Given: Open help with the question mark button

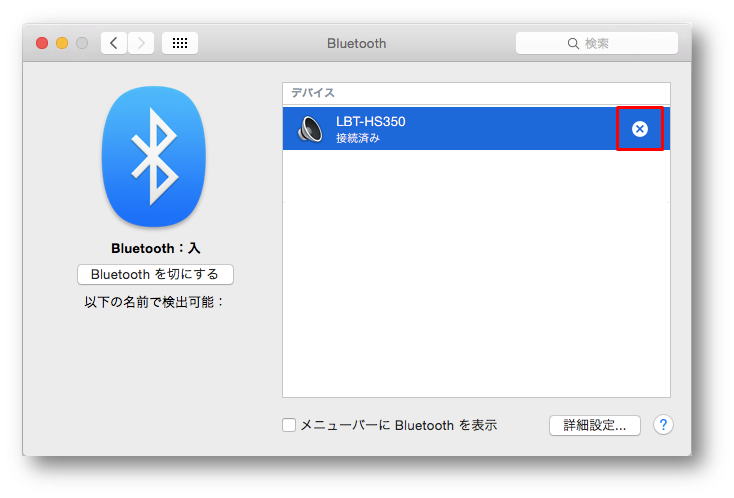Looking at the screenshot, I should [663, 425].
